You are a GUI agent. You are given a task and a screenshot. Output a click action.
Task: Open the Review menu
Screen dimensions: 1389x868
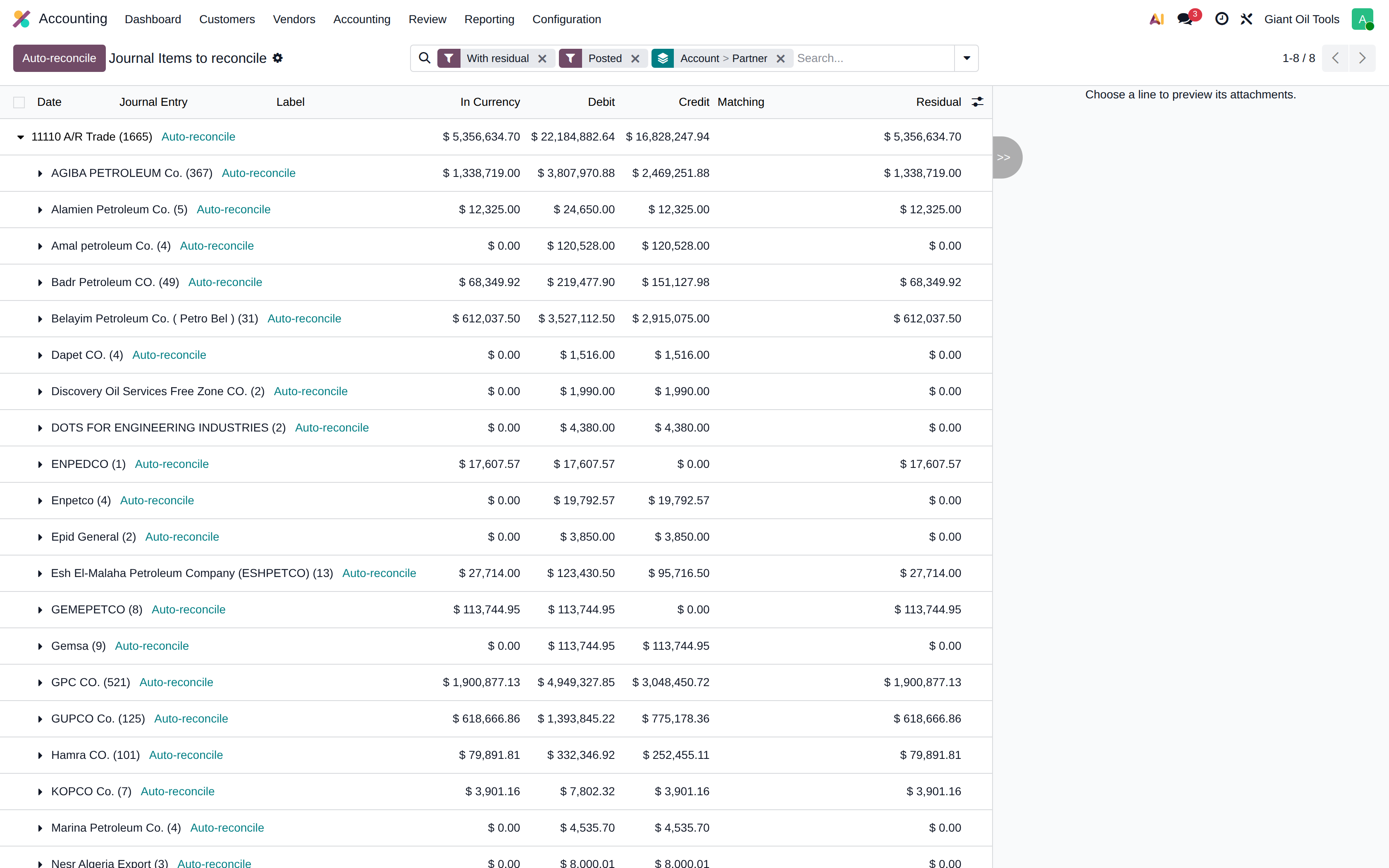pyautogui.click(x=427, y=19)
